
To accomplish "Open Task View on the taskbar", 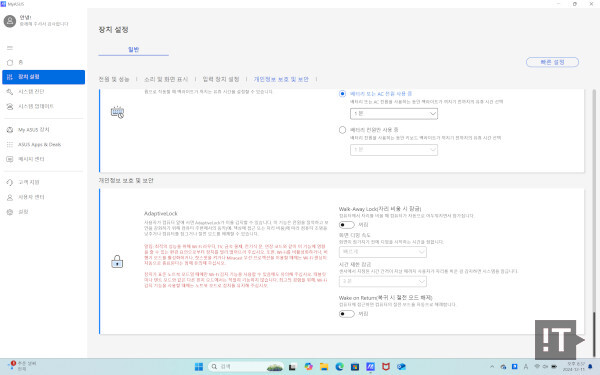I will click(x=293, y=367).
